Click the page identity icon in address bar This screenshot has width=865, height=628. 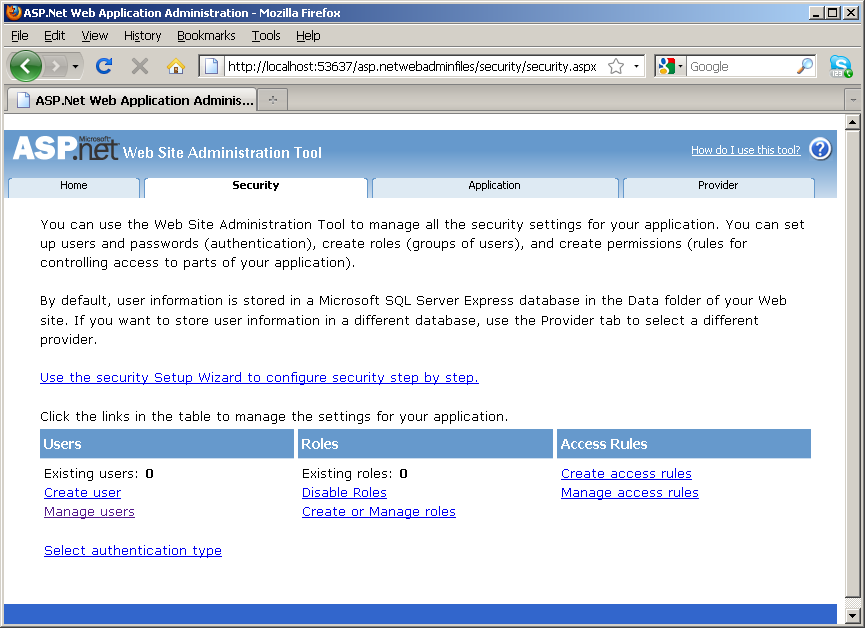(211, 66)
